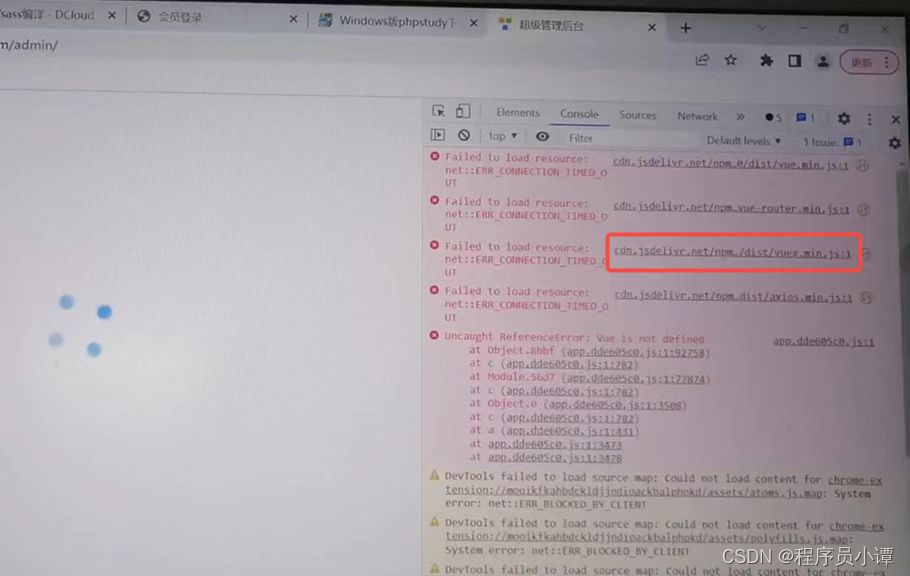The width and height of the screenshot is (910, 576).
Task: Click the share page icon
Action: coord(702,61)
